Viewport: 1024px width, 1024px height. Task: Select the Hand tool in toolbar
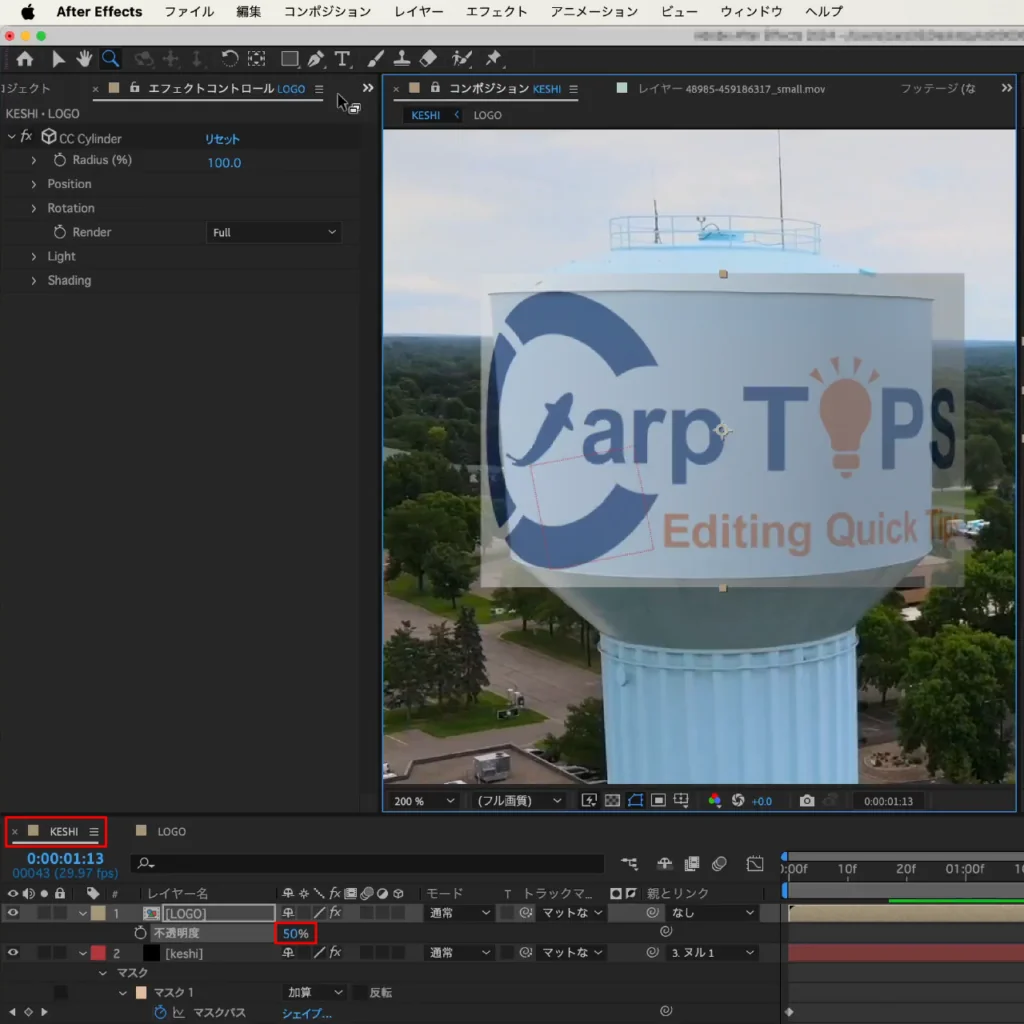[84, 59]
